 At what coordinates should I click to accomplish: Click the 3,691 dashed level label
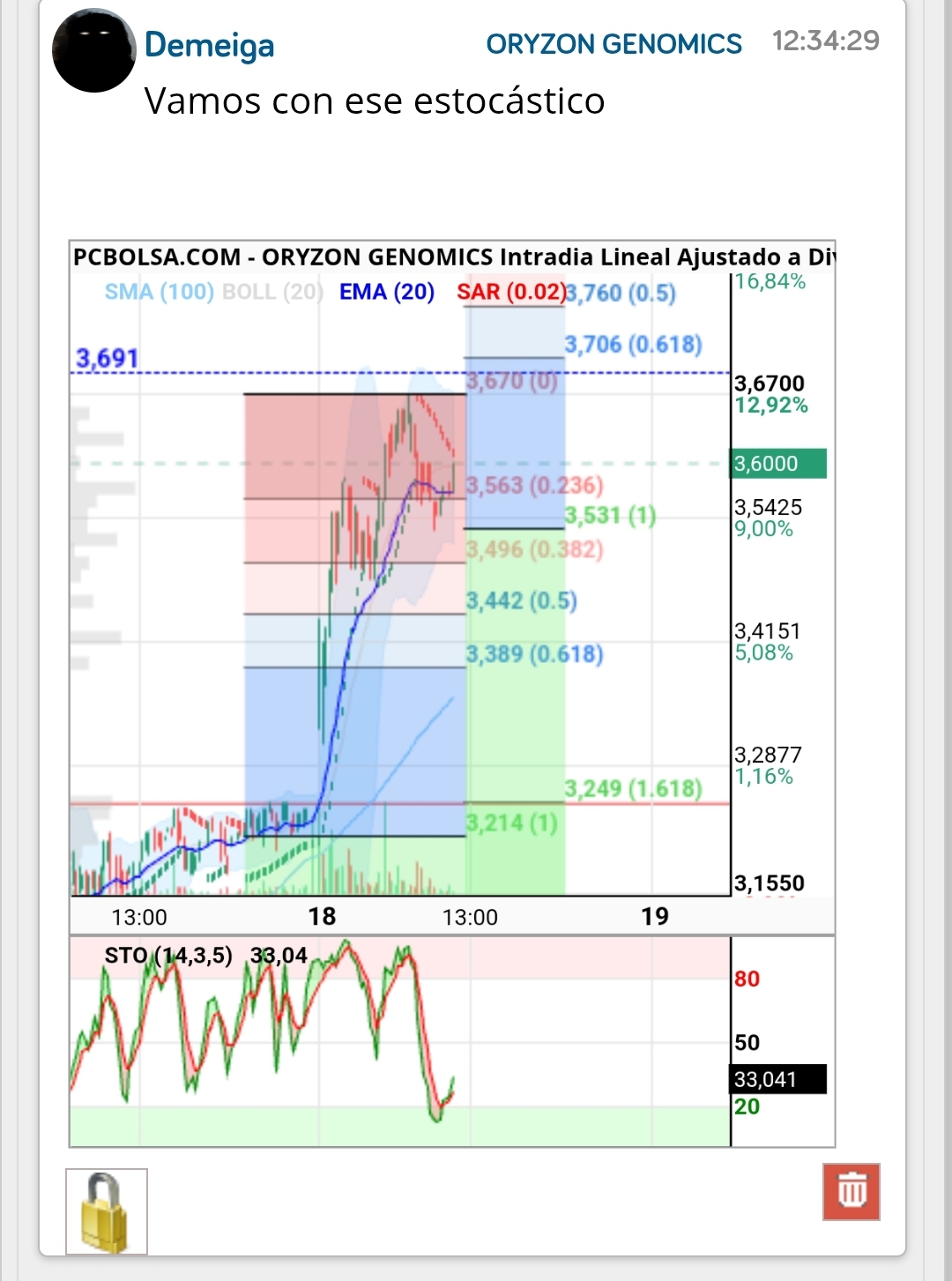coord(107,359)
